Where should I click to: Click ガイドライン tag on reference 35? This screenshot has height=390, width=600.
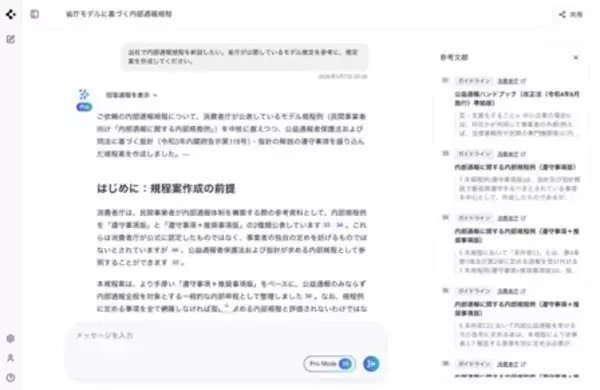click(x=474, y=291)
